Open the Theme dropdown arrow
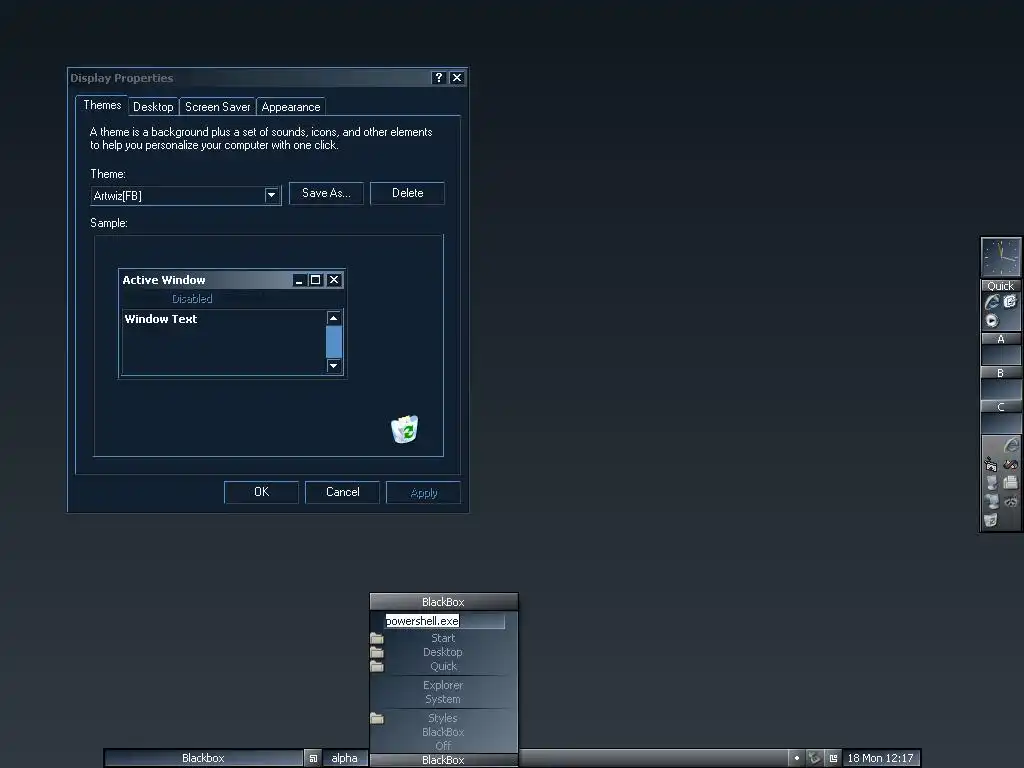This screenshot has height=768, width=1024. (272, 195)
